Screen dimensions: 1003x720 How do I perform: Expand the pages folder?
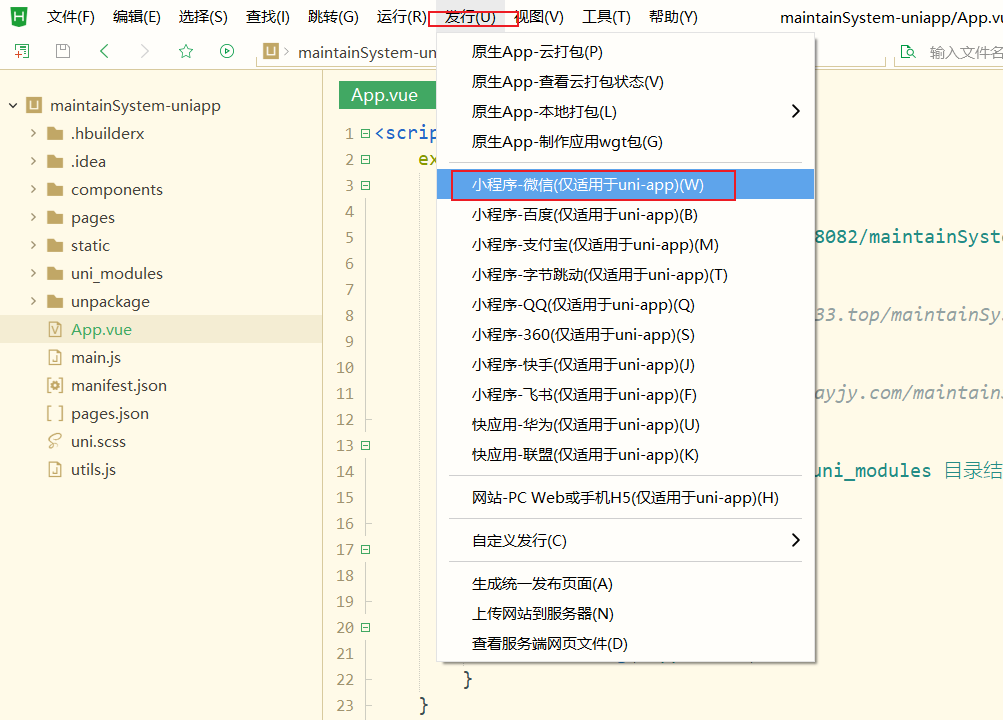(x=33, y=217)
